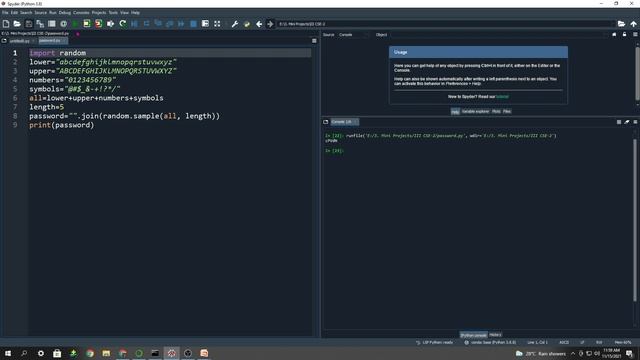
Task: Create a new file from the toolbar
Action: (6, 24)
